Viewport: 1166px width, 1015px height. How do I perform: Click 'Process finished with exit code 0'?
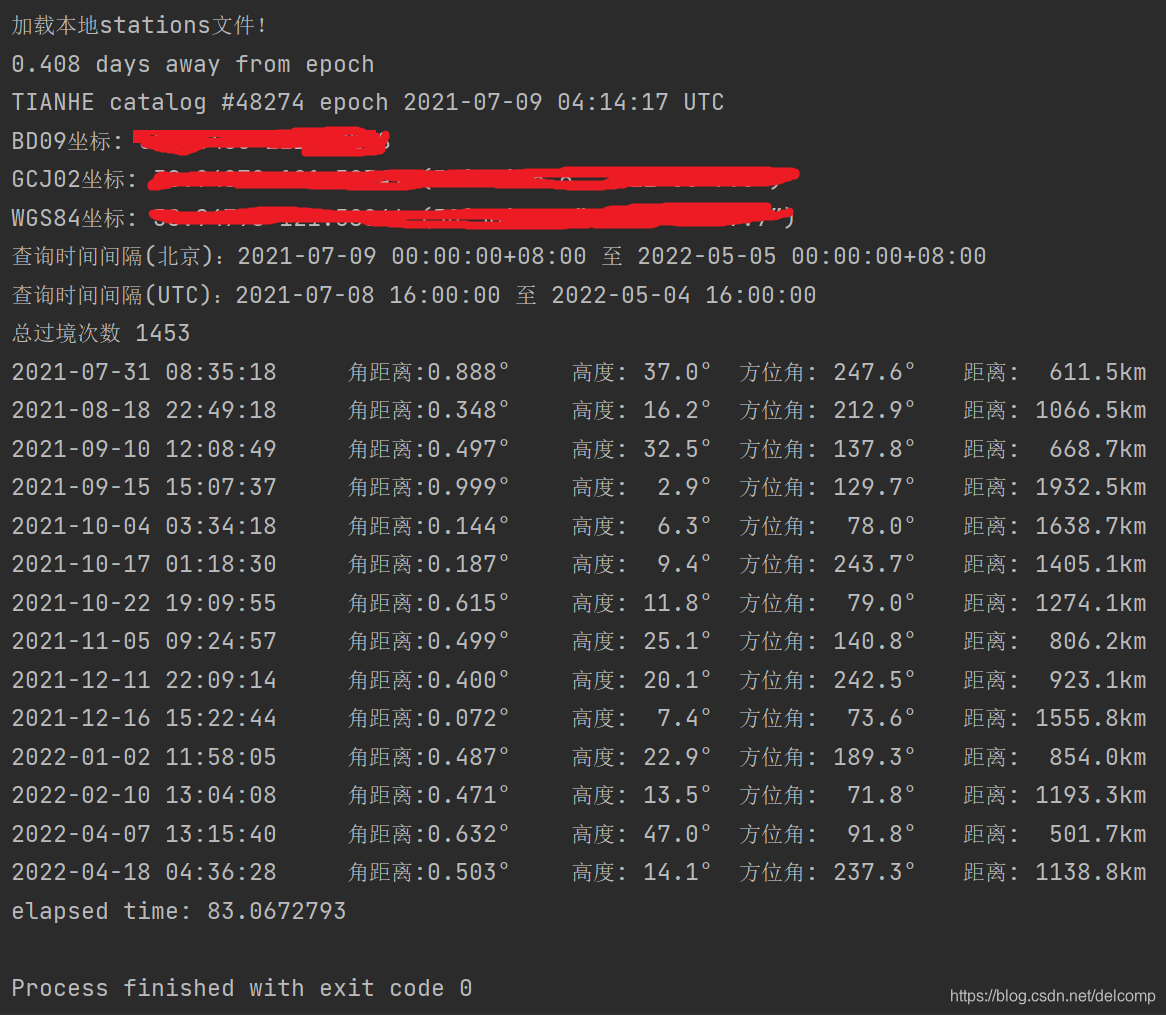click(242, 988)
